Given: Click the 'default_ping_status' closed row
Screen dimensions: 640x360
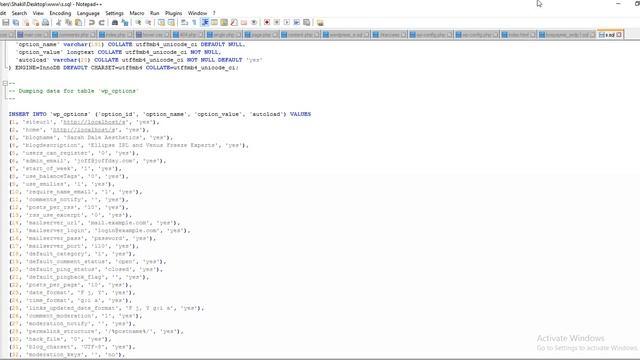Looking at the screenshot, I should pos(86,269).
